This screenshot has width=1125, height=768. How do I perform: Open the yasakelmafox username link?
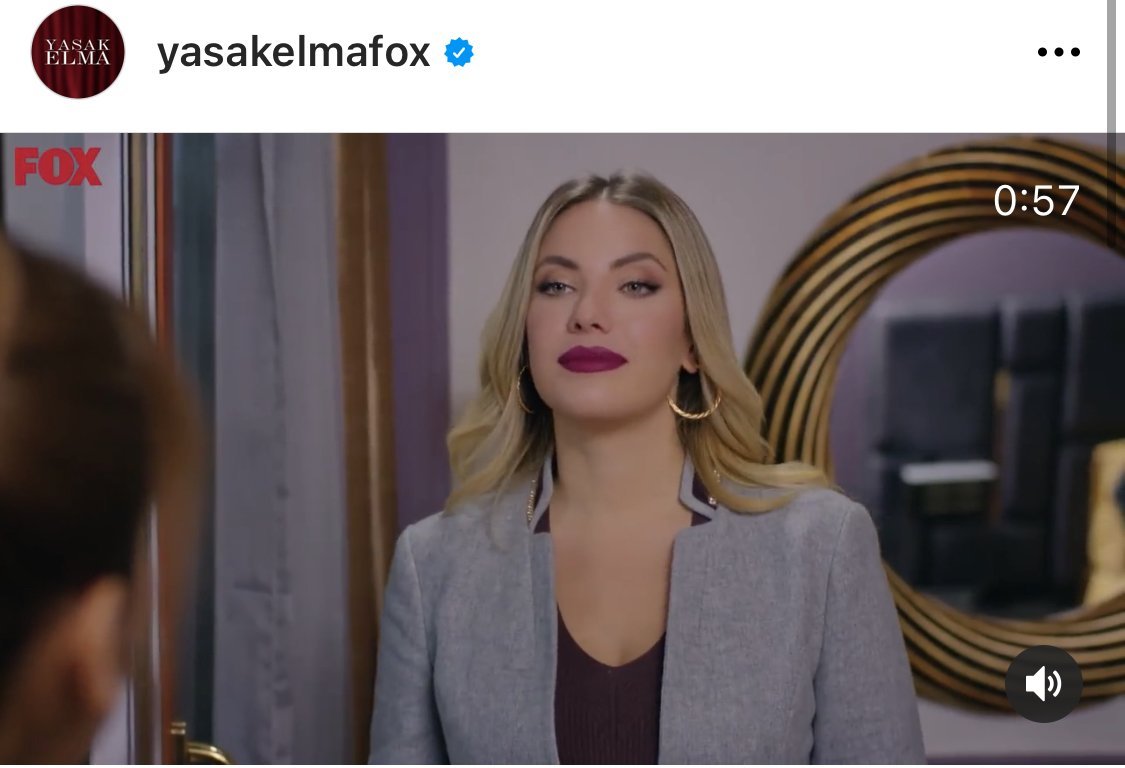[x=293, y=52]
